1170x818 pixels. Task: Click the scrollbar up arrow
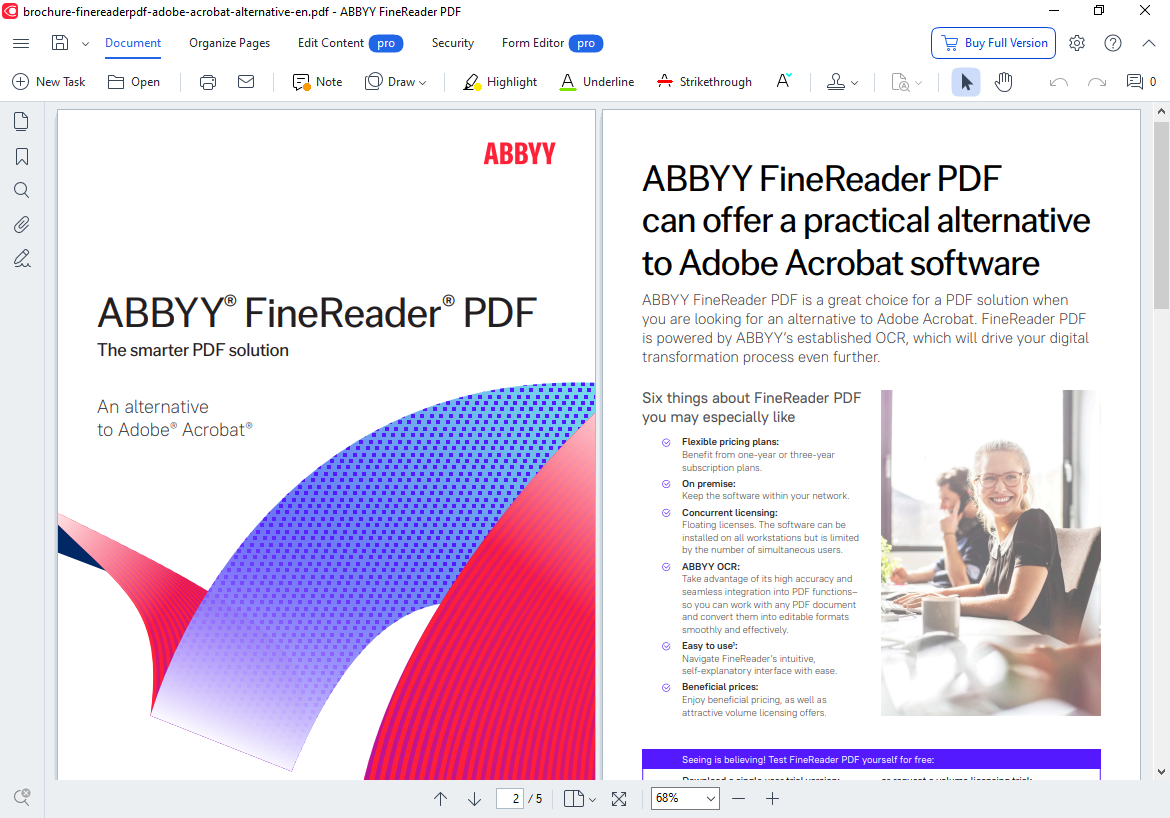[x=1161, y=111]
